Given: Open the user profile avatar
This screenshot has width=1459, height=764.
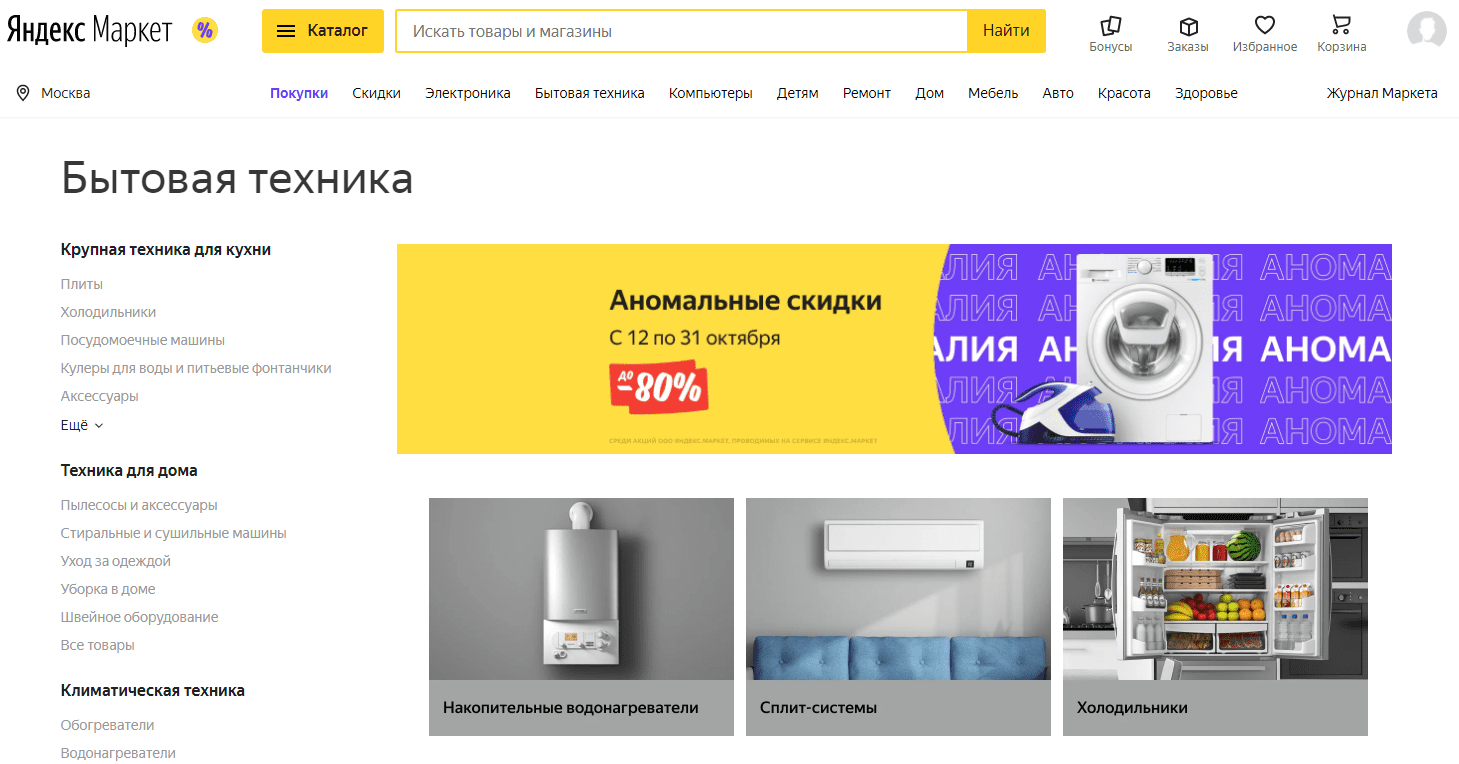Looking at the screenshot, I should point(1426,31).
